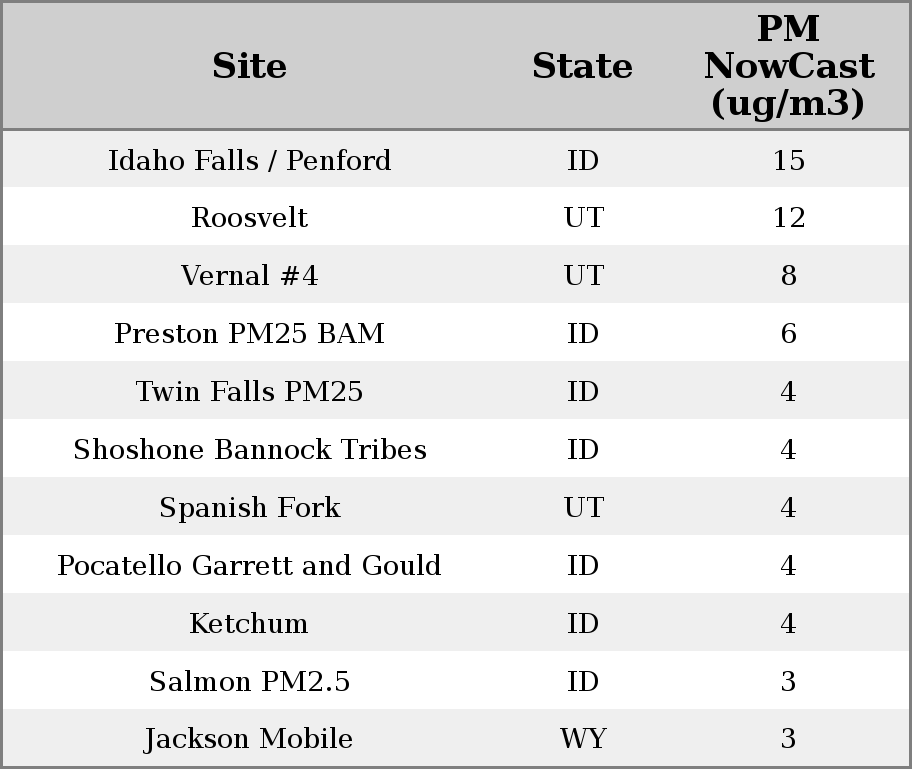Select Shoshone Bannock Tribes site

point(249,450)
